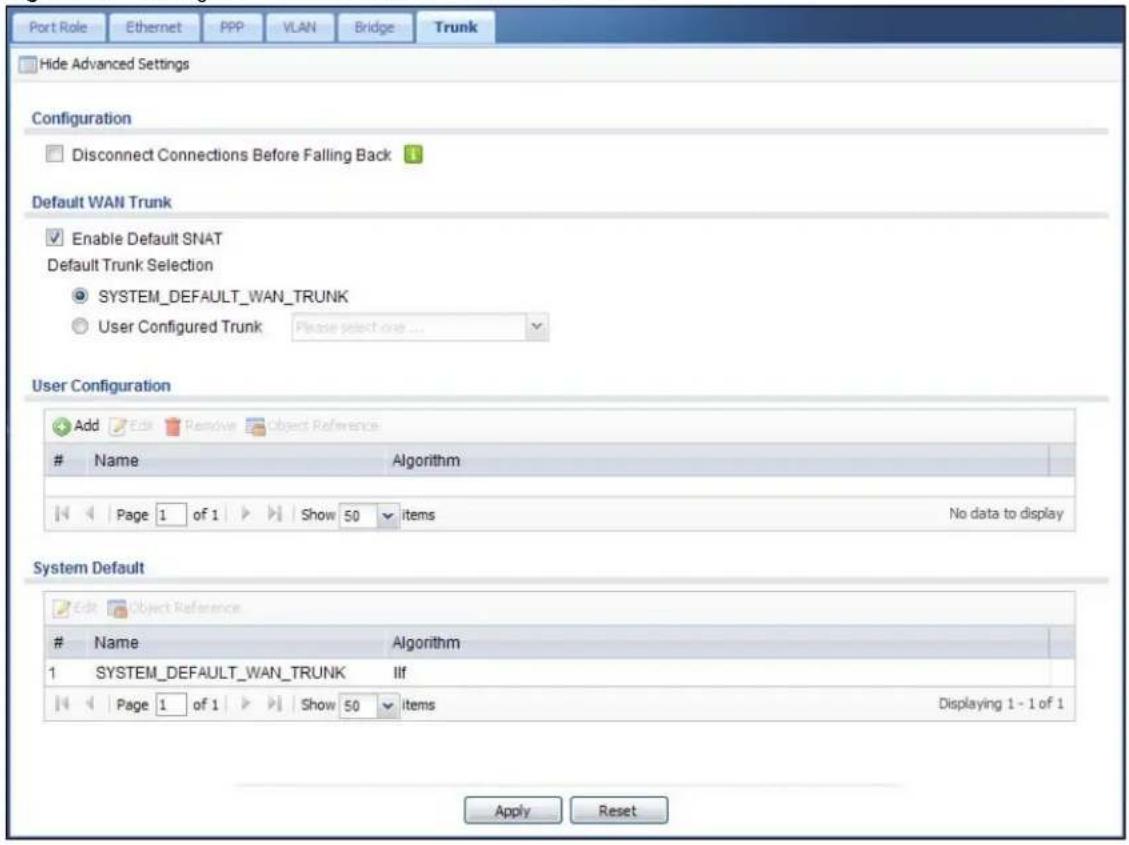Image resolution: width=1129 pixels, height=845 pixels.
Task: Open the PPP tab
Action: [231, 27]
